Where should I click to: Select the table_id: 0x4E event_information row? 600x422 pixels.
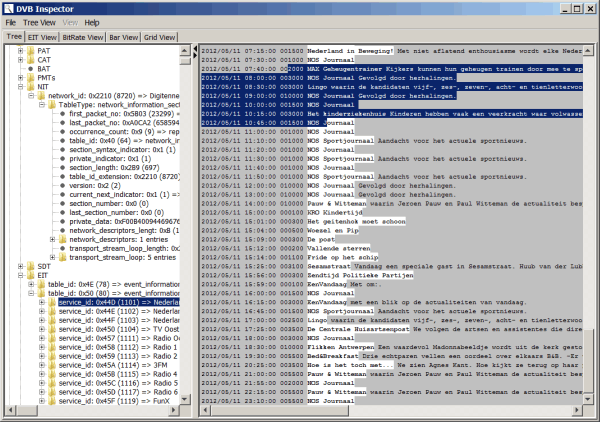(x=110, y=284)
